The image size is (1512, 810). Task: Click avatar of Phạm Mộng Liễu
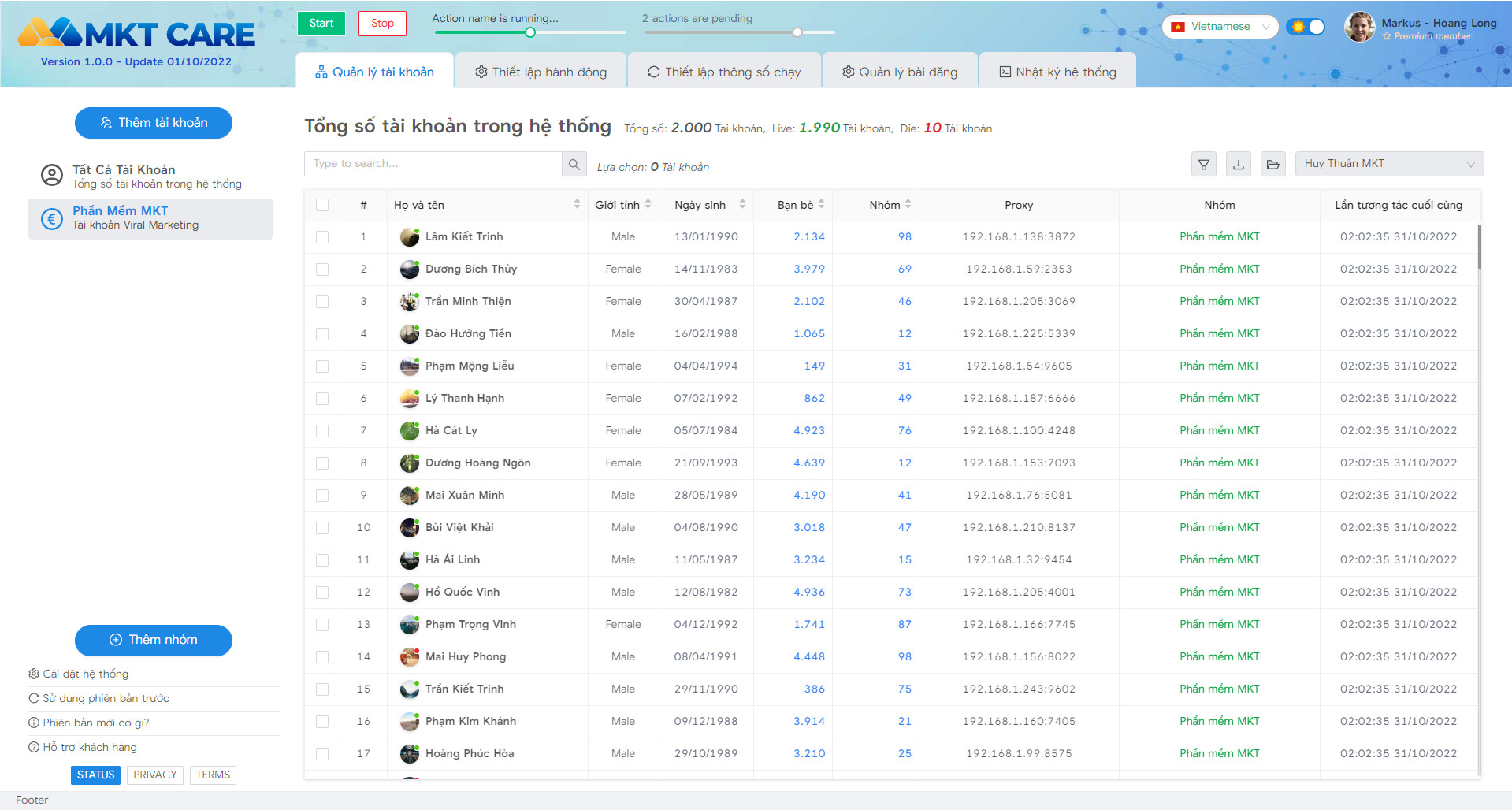coord(410,366)
